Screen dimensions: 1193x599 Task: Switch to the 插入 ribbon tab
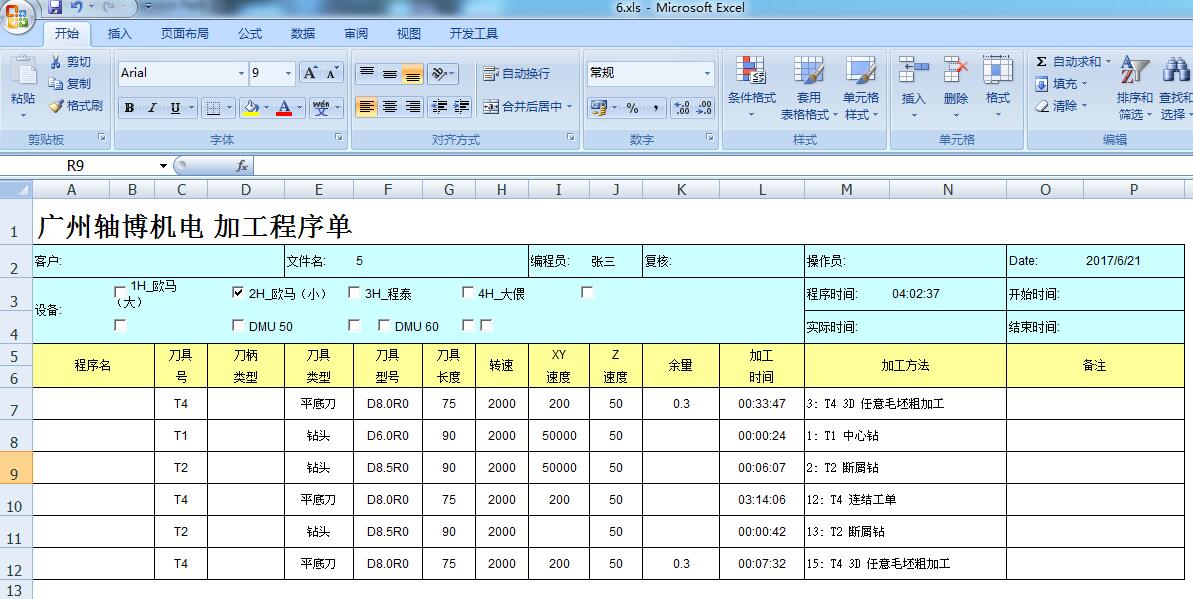click(119, 32)
